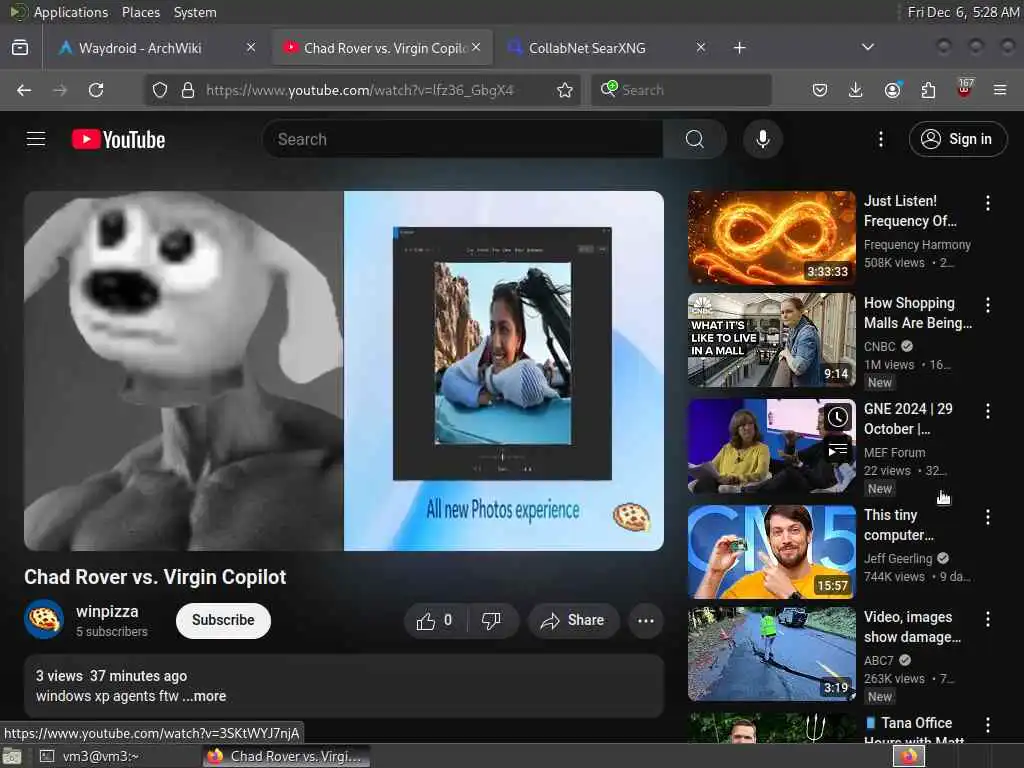The height and width of the screenshot is (768, 1024).
Task: Close the Waydroid - ArchWiki tab
Action: pos(251,47)
